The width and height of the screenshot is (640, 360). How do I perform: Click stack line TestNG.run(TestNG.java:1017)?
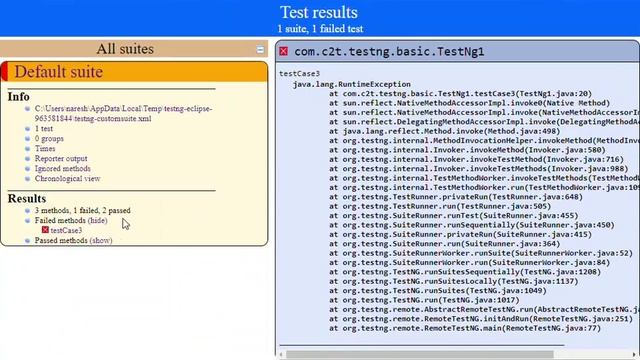424,300
